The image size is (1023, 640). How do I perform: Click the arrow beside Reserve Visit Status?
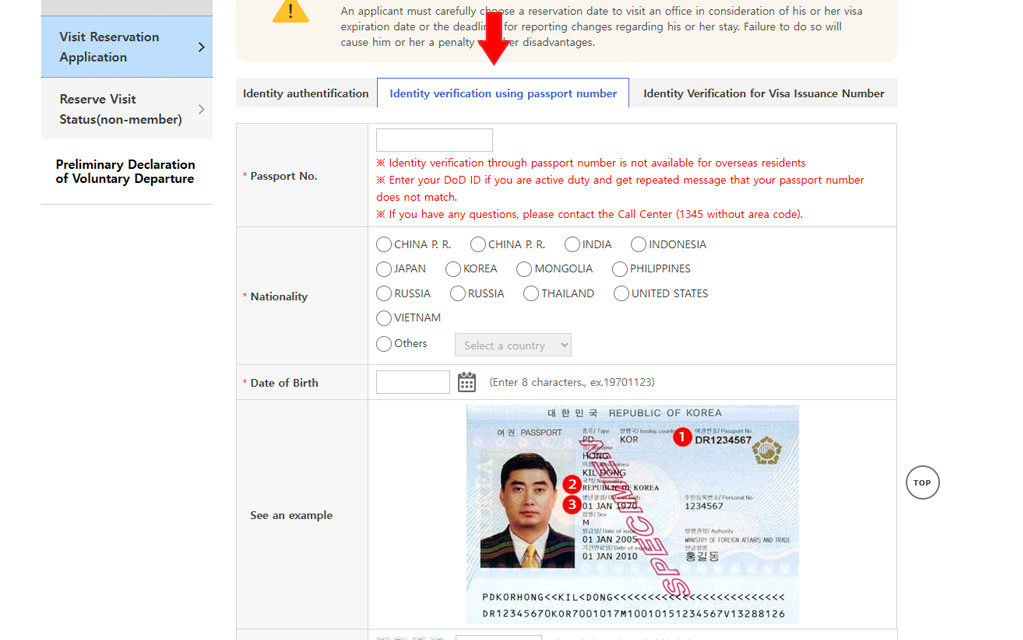click(x=201, y=109)
